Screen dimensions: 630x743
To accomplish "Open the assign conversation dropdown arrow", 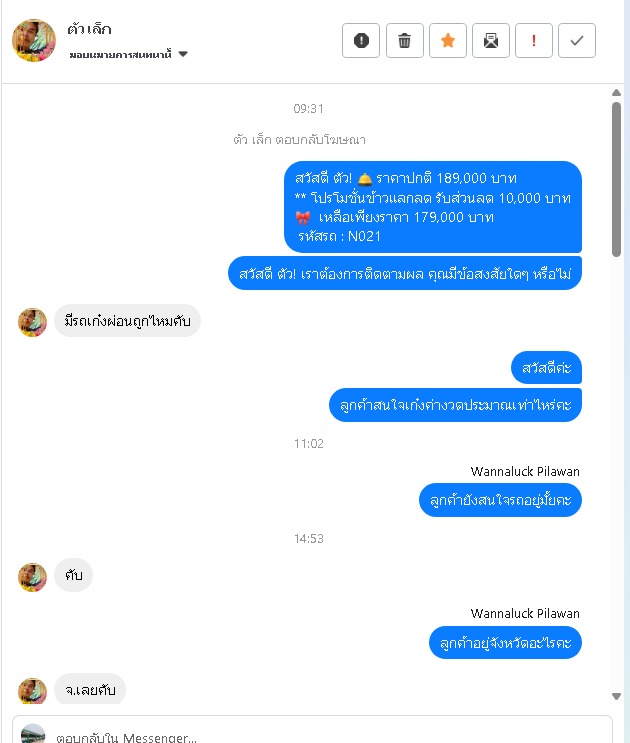I will 183,54.
